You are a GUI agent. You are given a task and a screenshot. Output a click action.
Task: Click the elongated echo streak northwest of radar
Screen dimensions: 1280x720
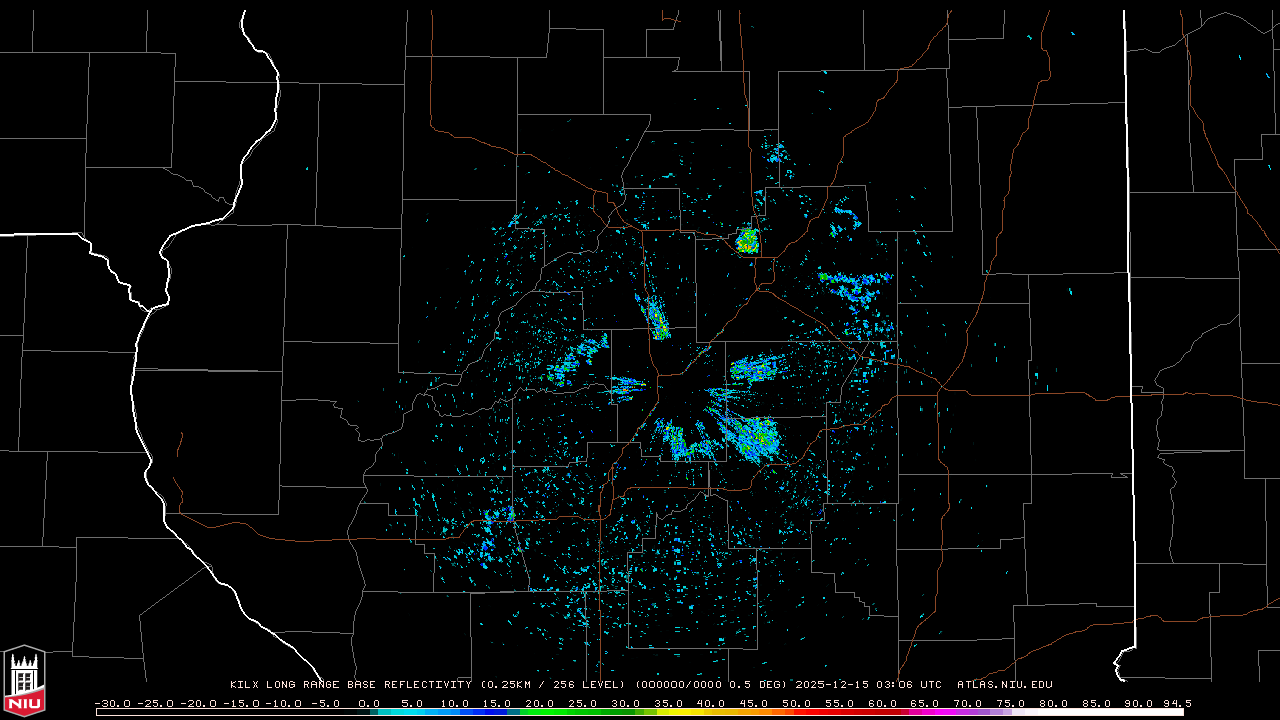(656, 318)
